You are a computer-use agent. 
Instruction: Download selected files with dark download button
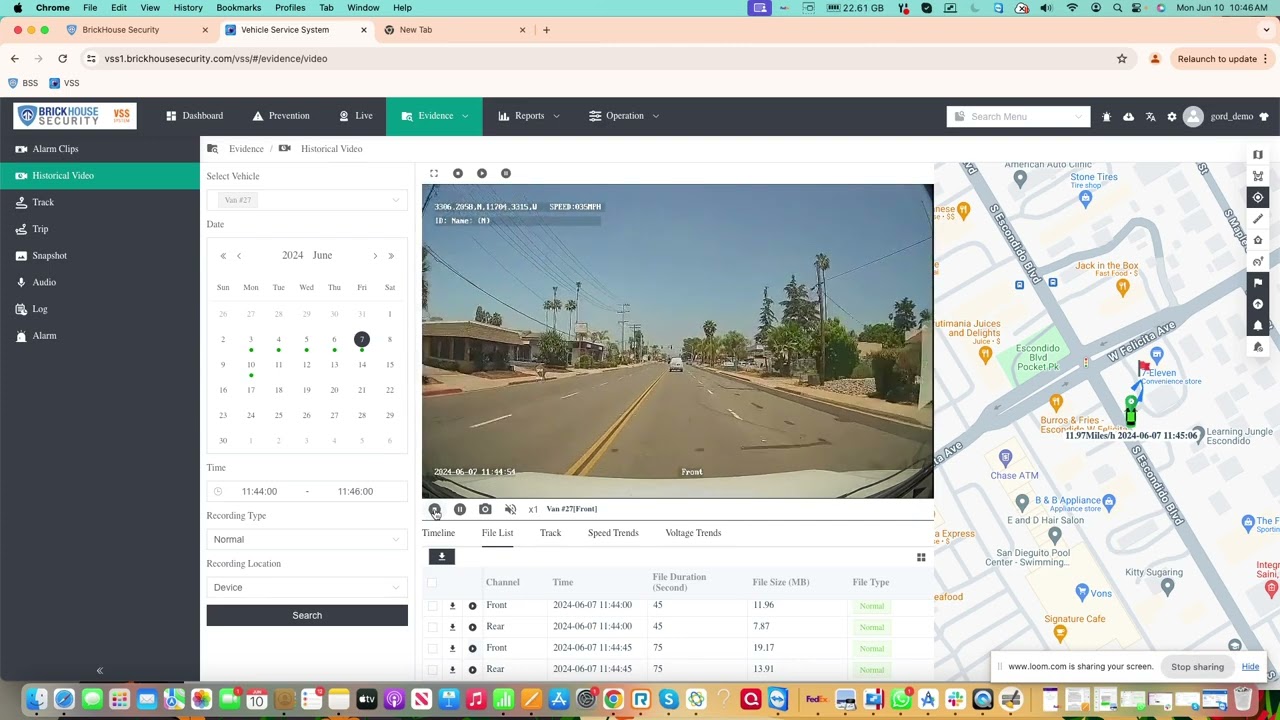coord(441,557)
